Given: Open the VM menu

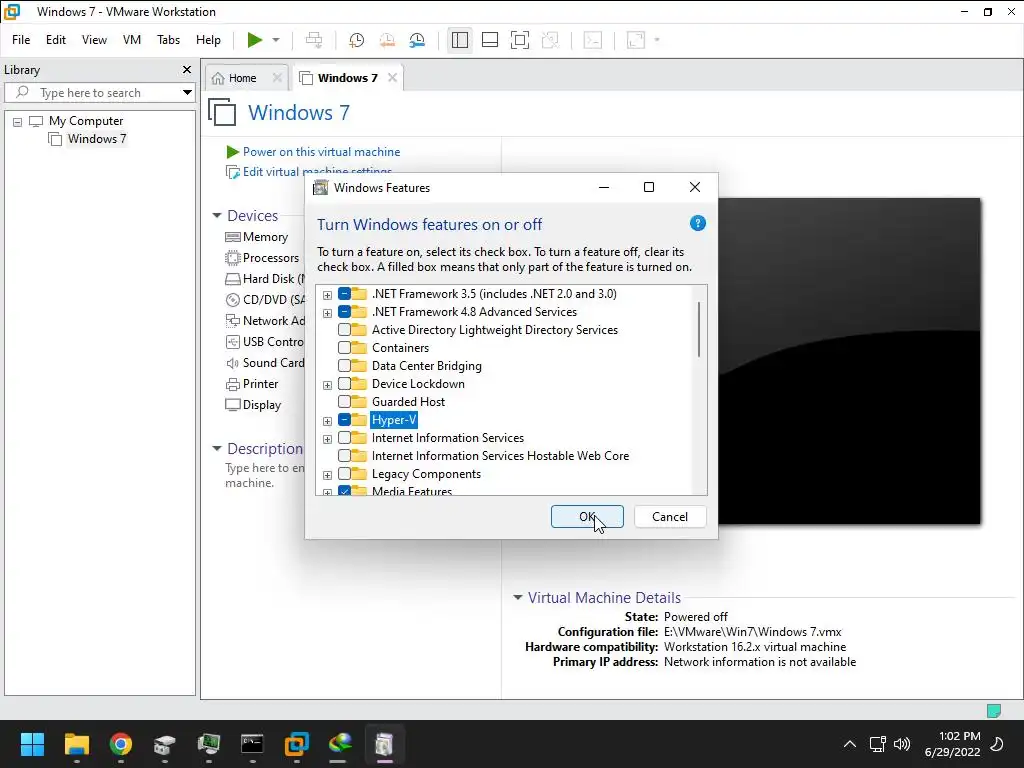Looking at the screenshot, I should click(x=132, y=40).
